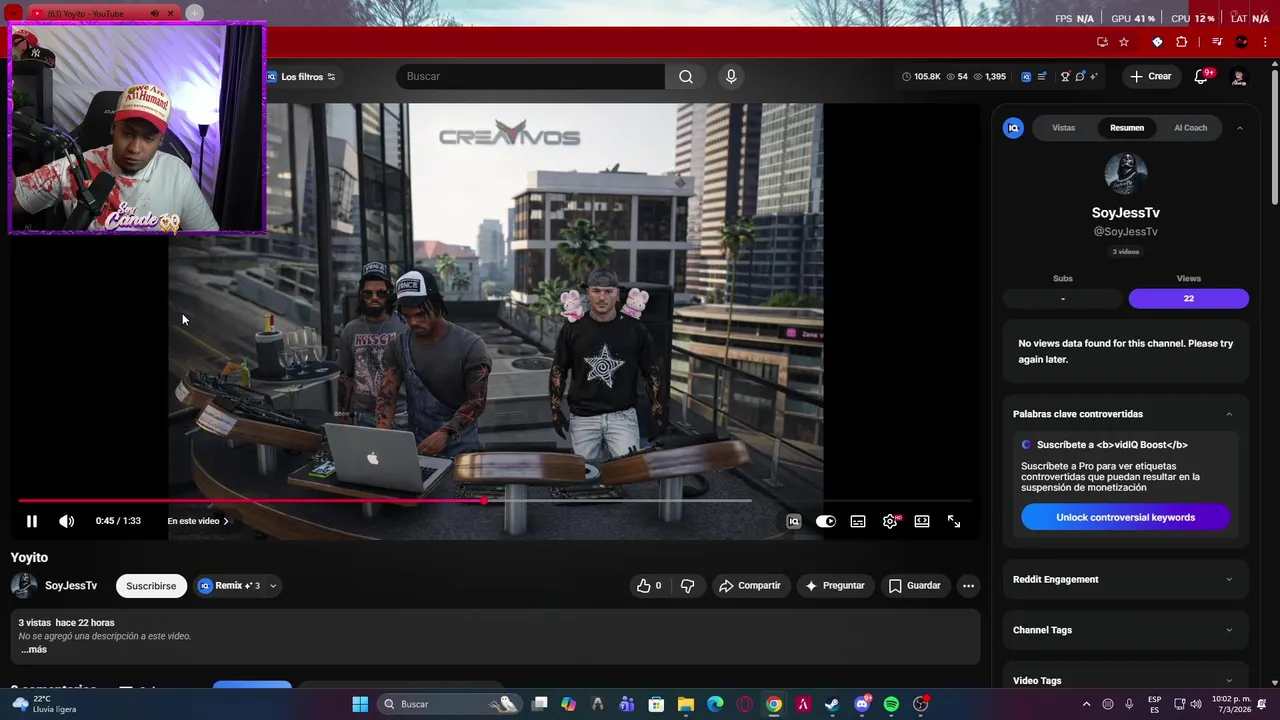1280x720 pixels.
Task: Open a new browser tab with the plus
Action: pyautogui.click(x=194, y=13)
